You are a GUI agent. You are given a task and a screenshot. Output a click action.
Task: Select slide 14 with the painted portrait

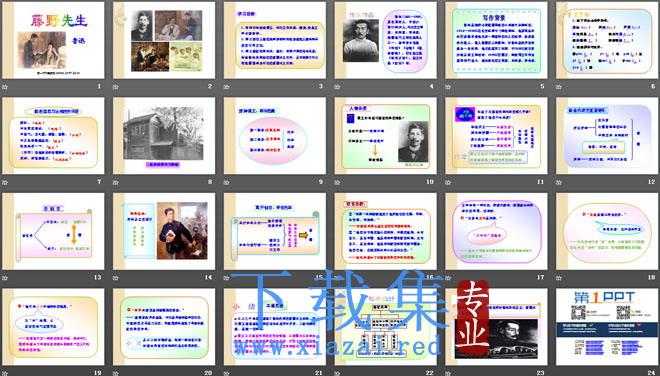pyautogui.click(x=164, y=231)
